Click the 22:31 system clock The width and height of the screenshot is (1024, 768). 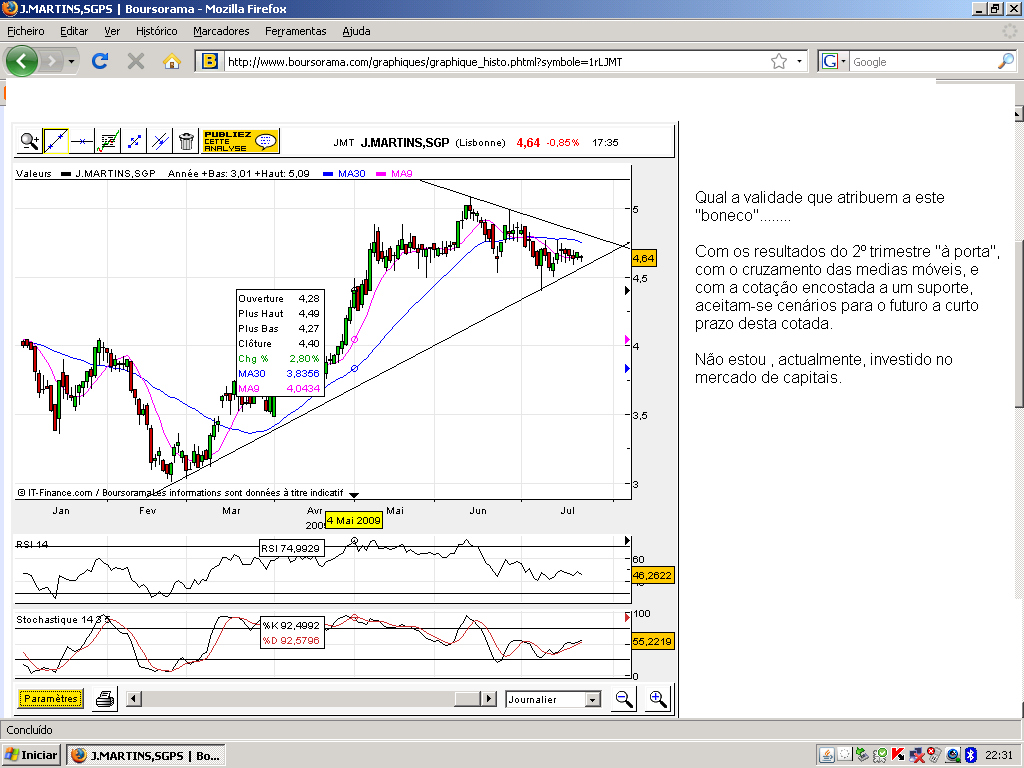point(999,756)
